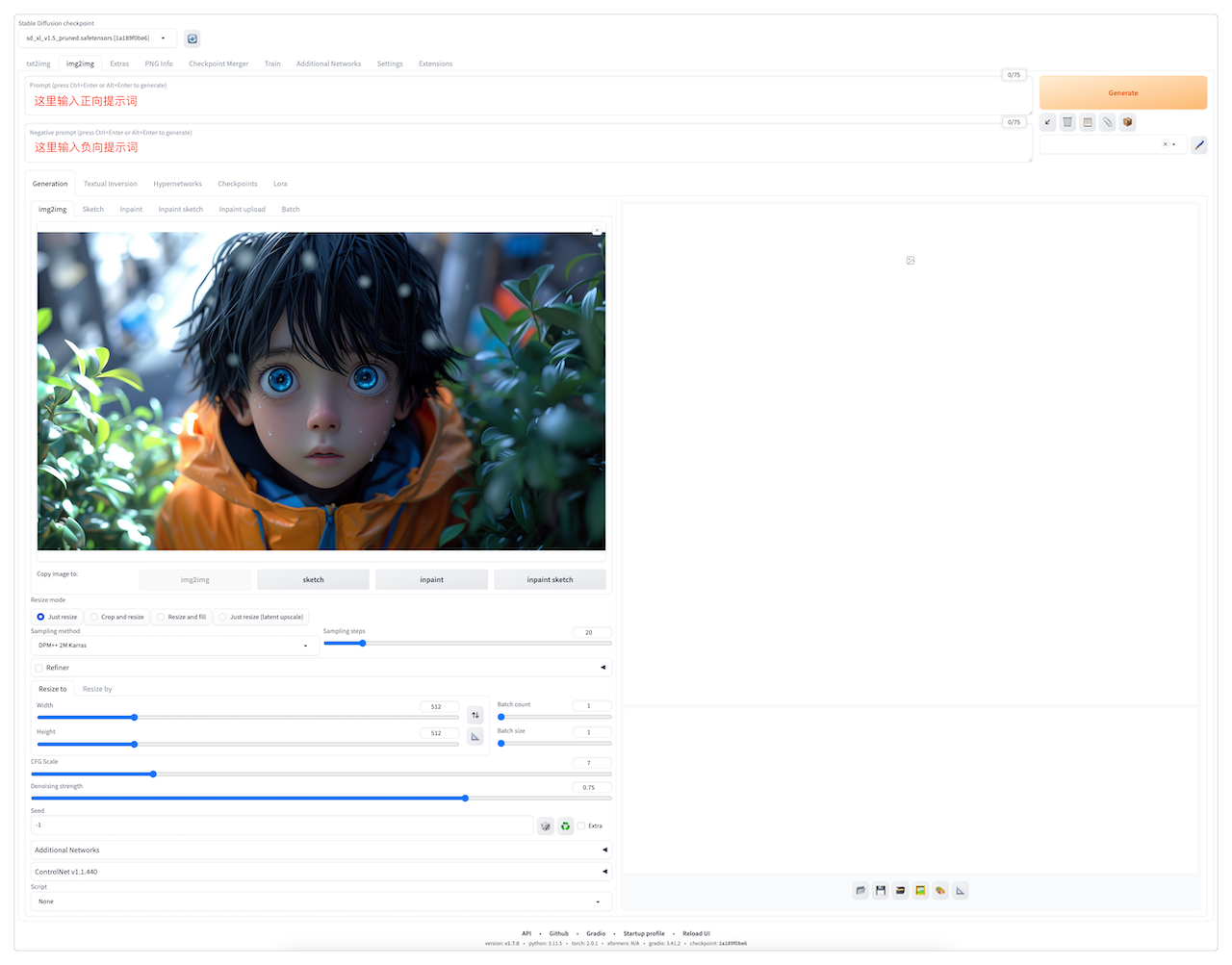The image size is (1232, 965).
Task: Click the pen icon to edit styles
Action: [x=1199, y=145]
